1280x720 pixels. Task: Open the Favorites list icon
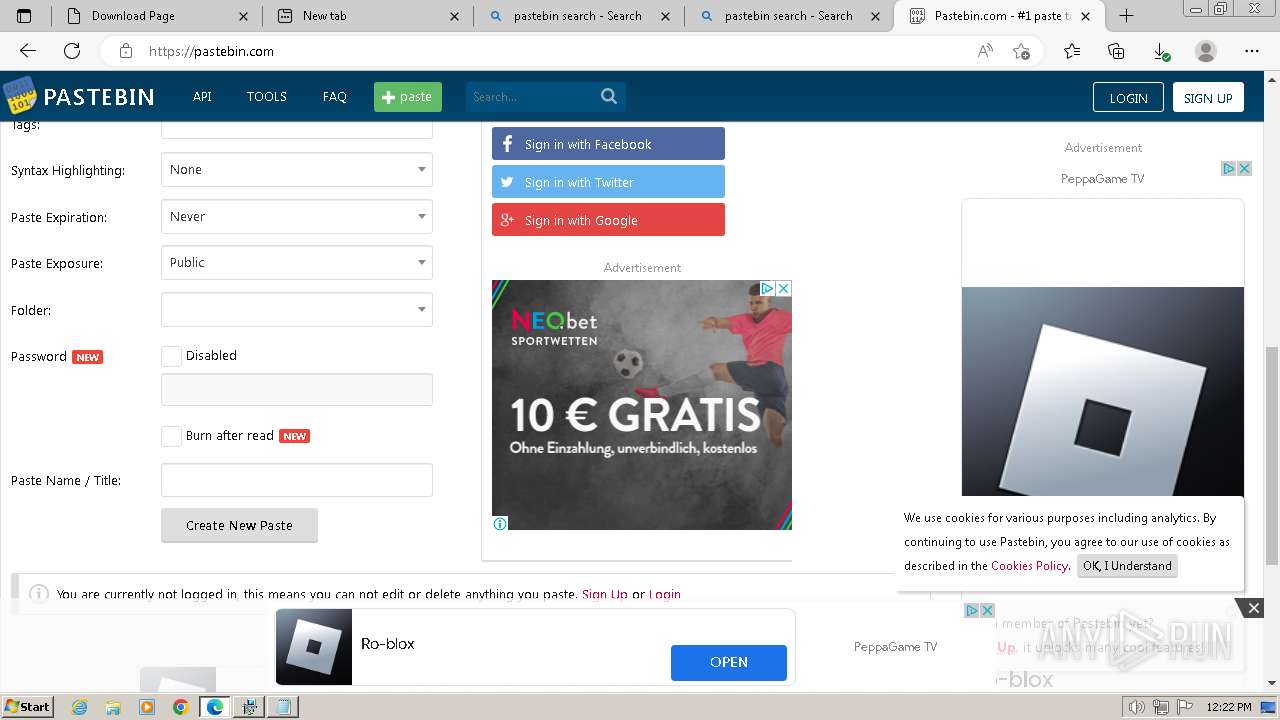point(1072,51)
